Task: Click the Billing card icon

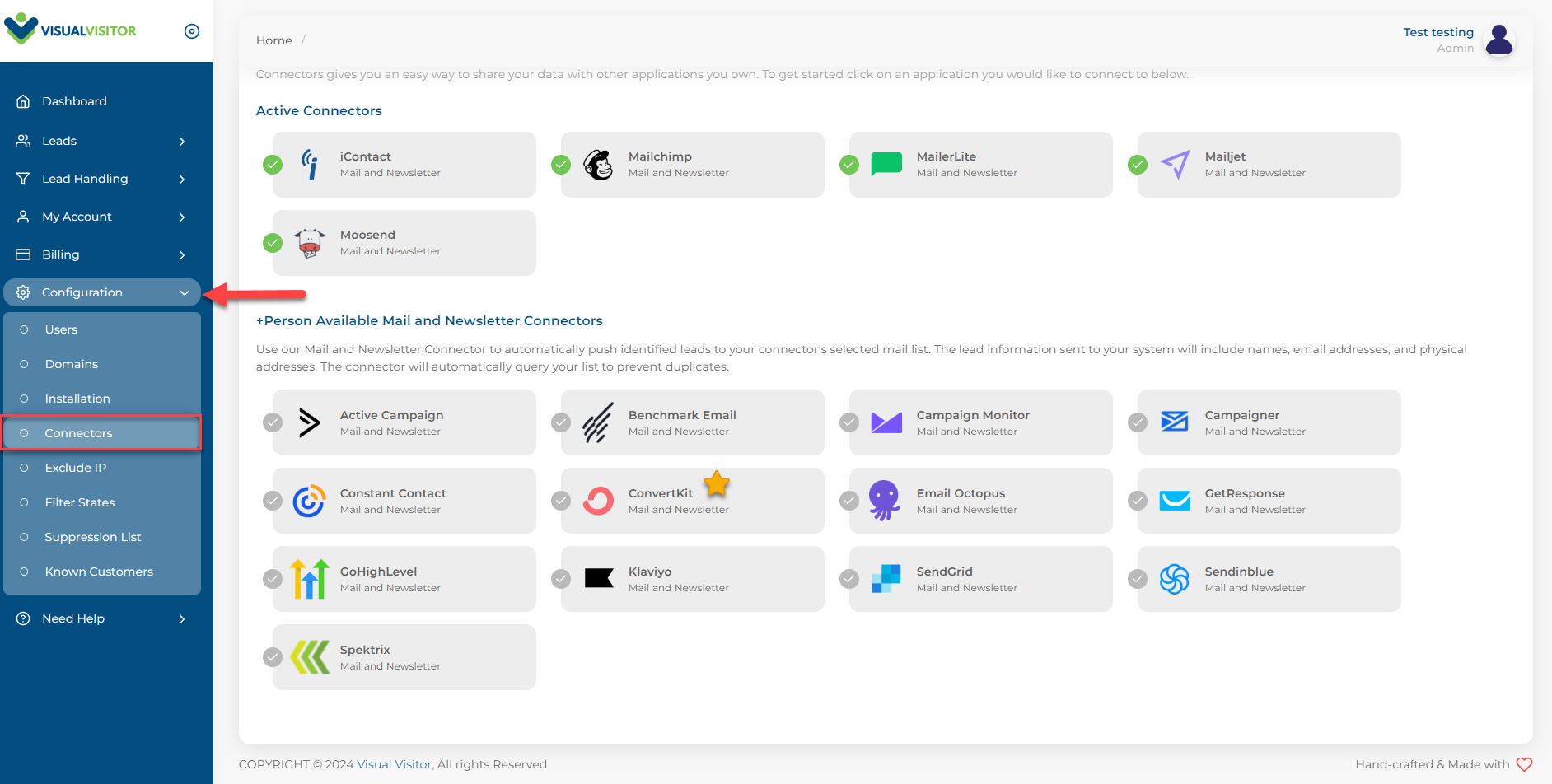Action: coord(23,254)
